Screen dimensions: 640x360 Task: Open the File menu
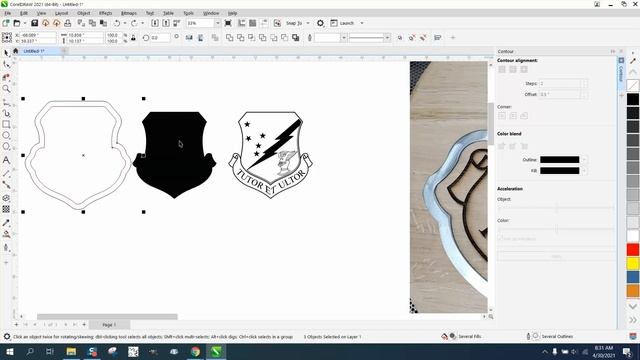point(8,13)
